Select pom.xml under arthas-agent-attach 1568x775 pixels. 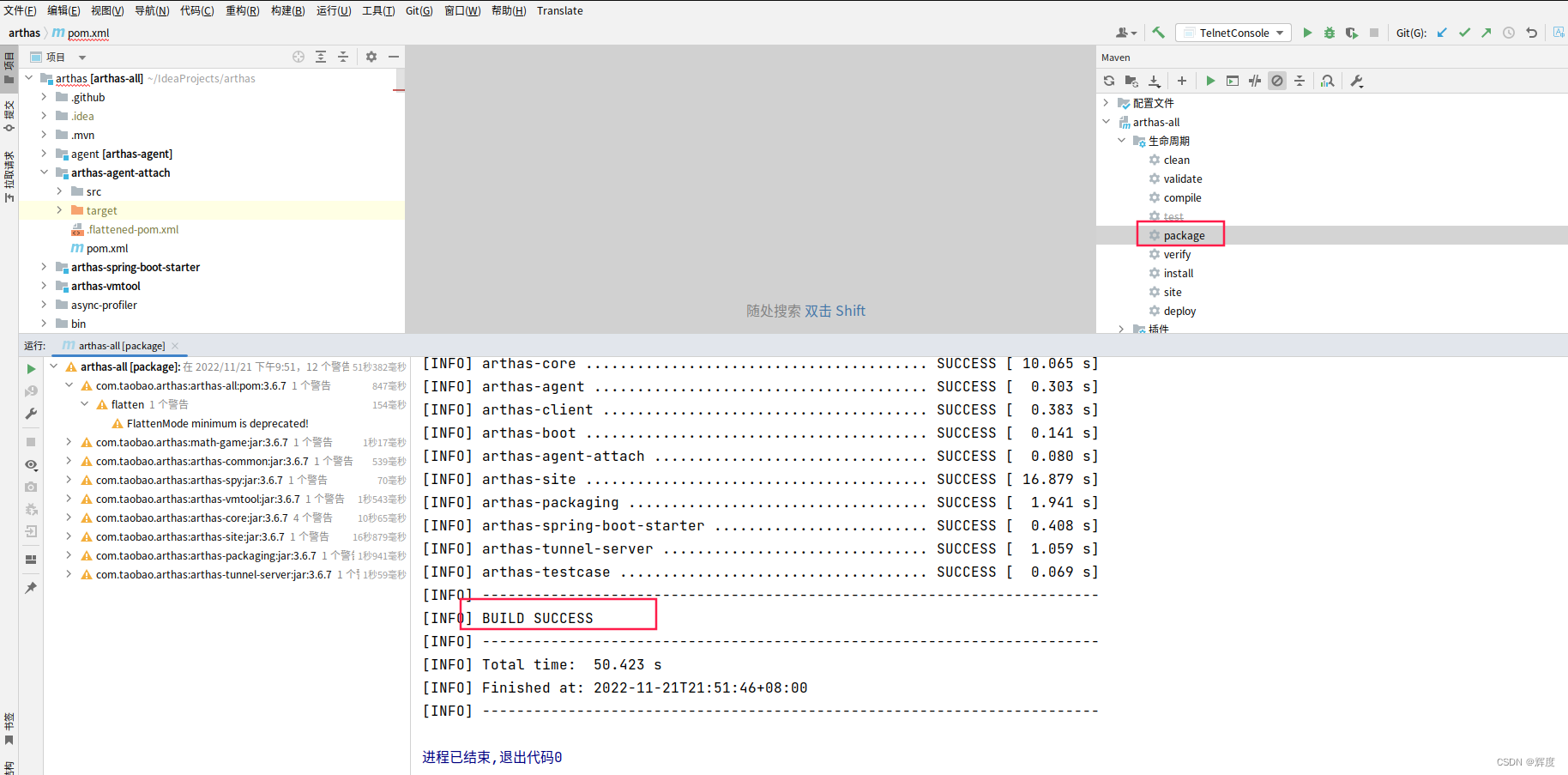coord(107,248)
